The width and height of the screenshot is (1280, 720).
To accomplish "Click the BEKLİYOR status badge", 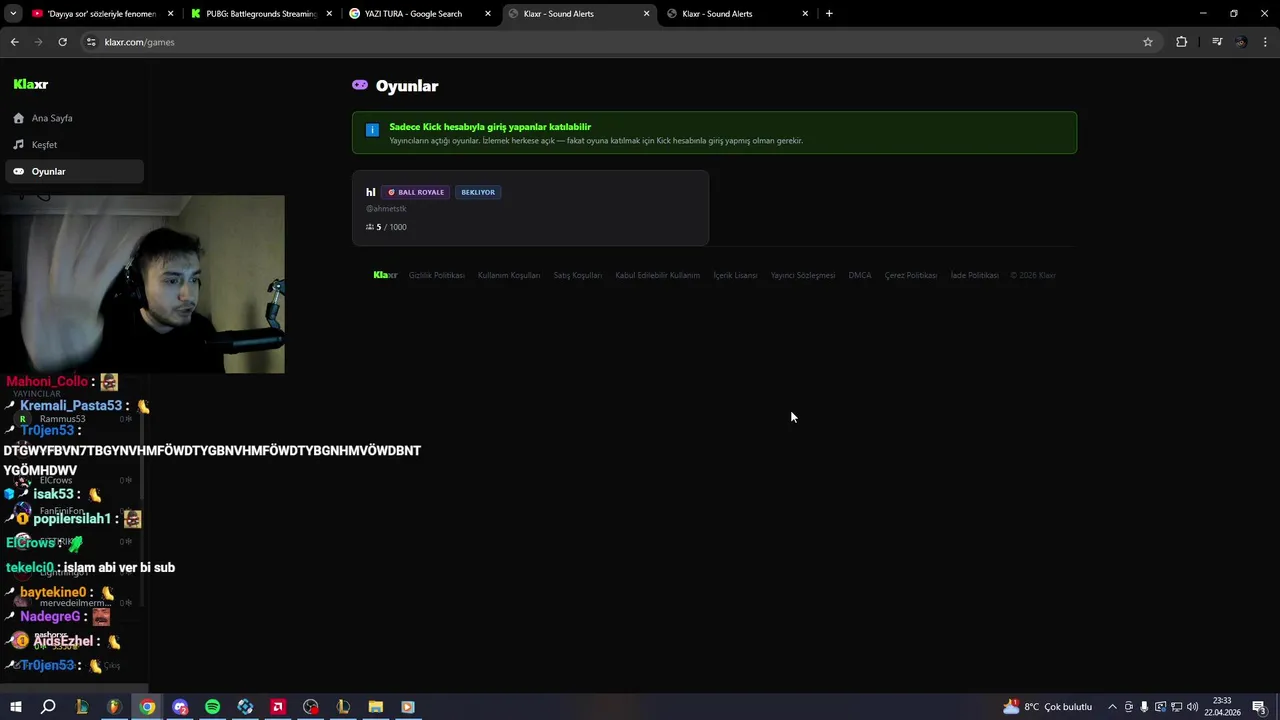I will click(x=478, y=192).
